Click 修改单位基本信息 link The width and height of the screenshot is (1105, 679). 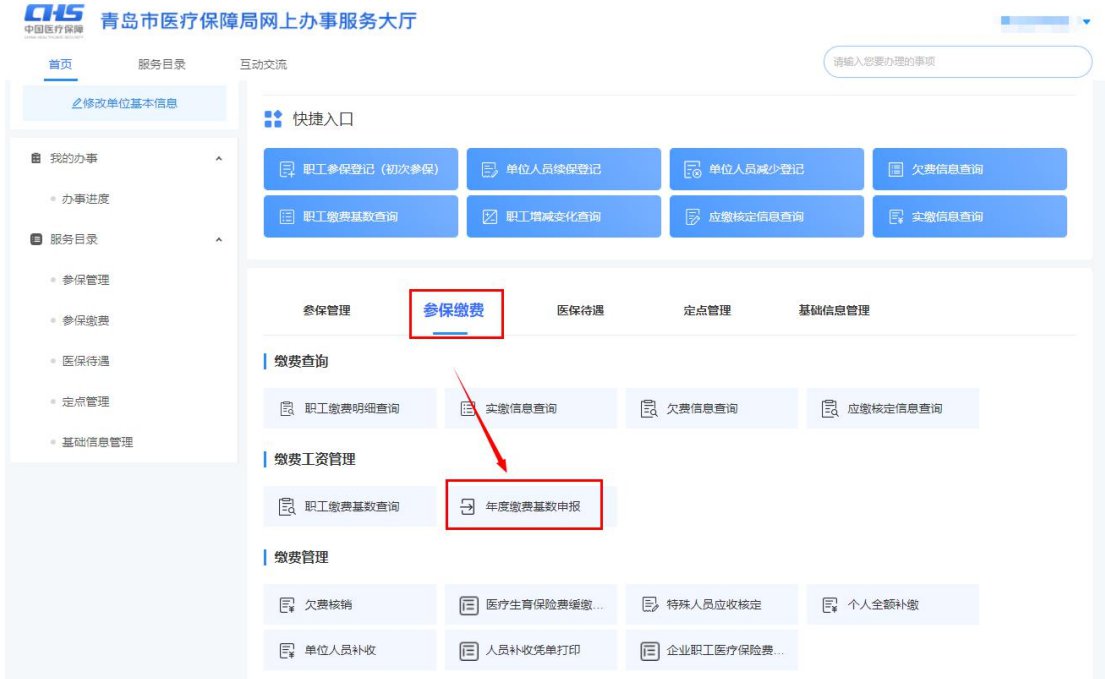125,104
